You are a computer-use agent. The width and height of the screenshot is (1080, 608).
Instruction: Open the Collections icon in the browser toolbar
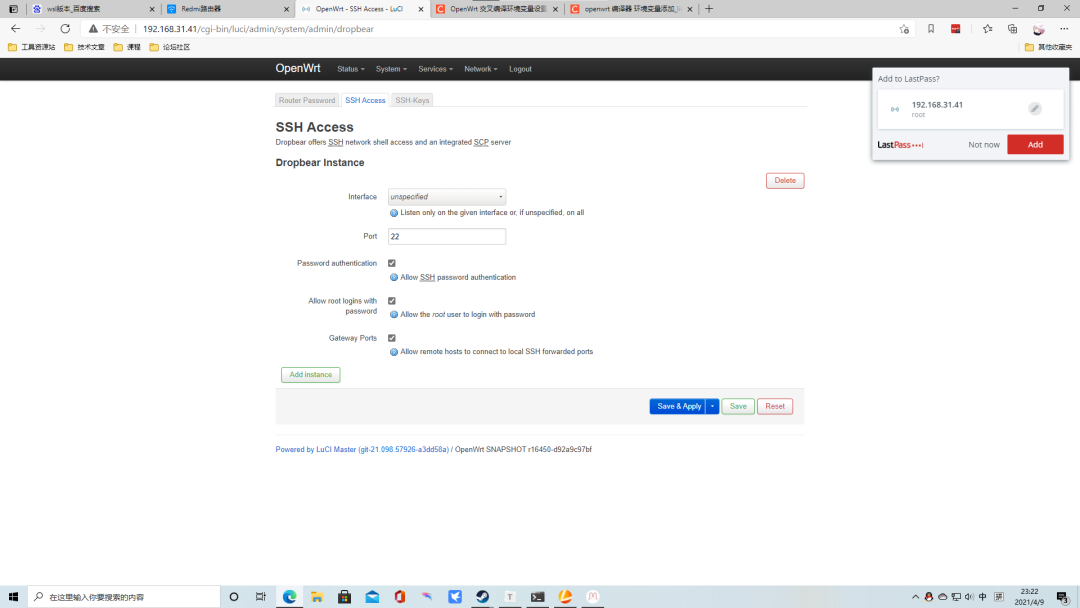click(x=1012, y=29)
